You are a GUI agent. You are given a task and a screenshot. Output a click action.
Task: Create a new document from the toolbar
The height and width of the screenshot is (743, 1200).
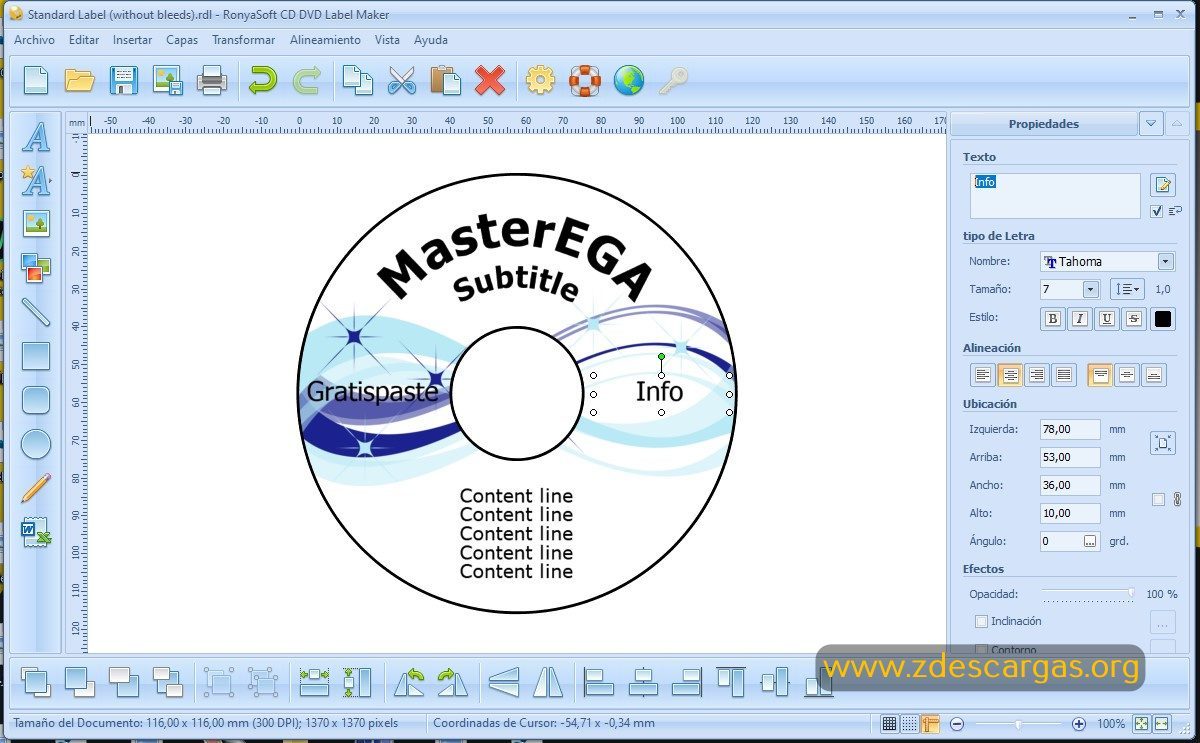click(x=36, y=80)
